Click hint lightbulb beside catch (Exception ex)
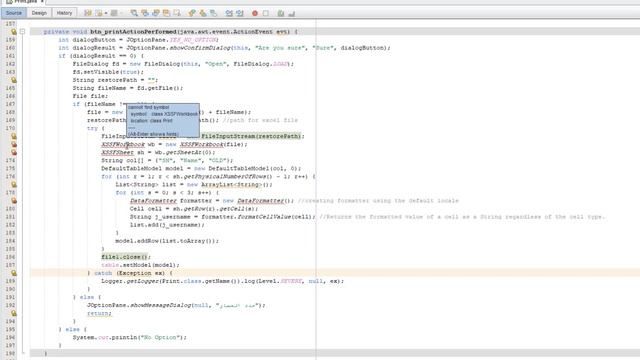Image resolution: width=640 pixels, height=360 pixels. (13, 273)
